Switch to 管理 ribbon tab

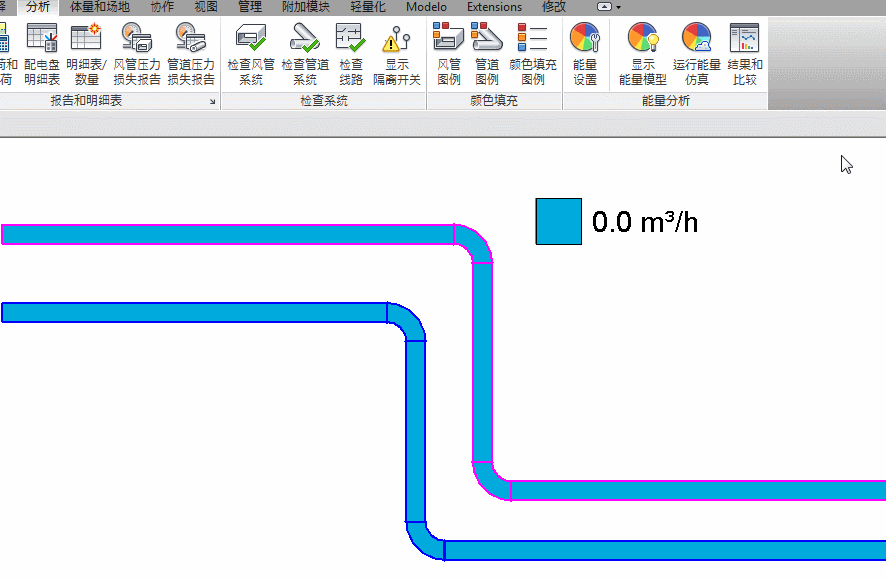tap(250, 7)
